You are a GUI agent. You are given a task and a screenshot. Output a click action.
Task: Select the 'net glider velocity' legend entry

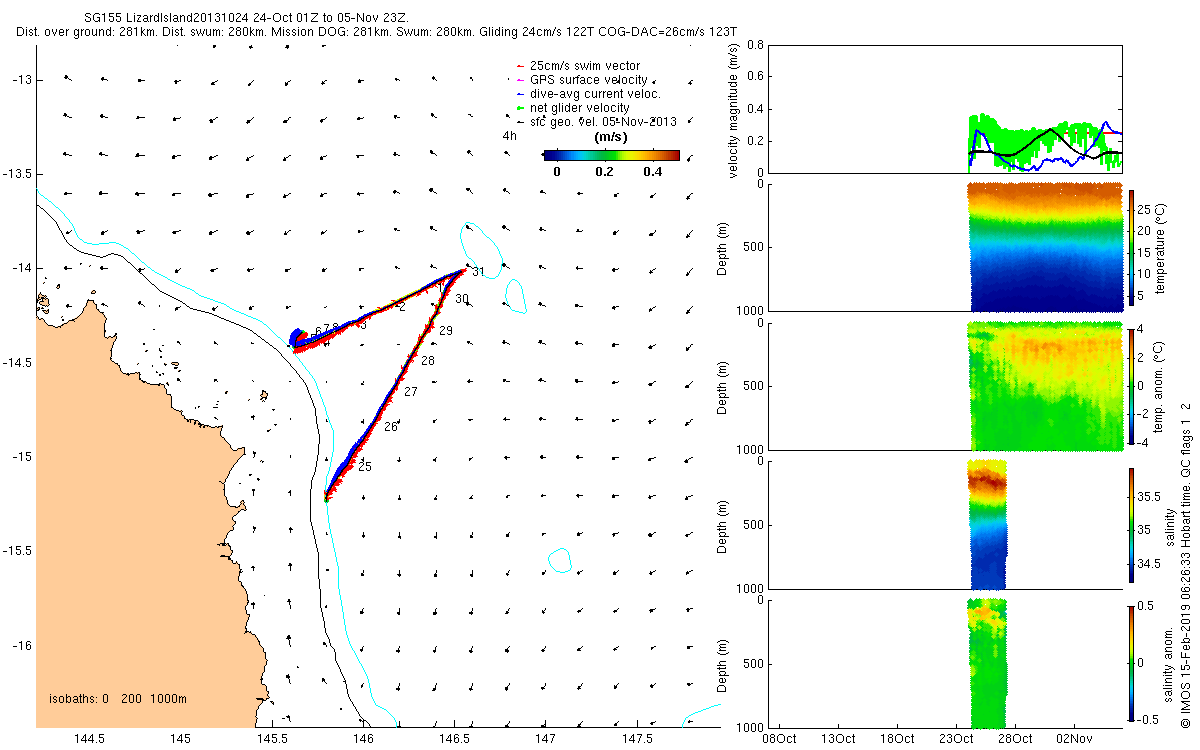coord(572,108)
